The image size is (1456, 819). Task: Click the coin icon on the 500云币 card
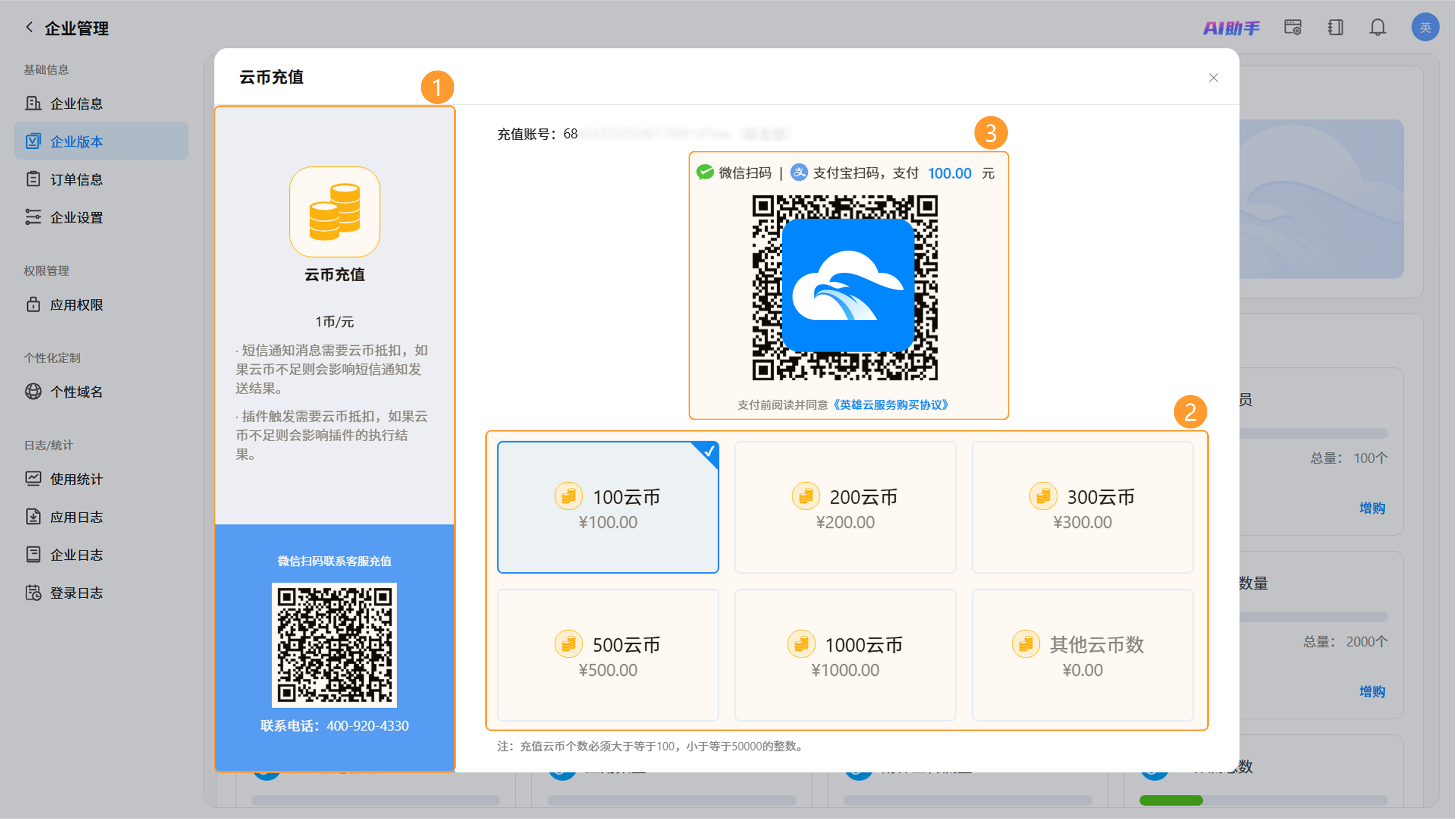point(568,643)
